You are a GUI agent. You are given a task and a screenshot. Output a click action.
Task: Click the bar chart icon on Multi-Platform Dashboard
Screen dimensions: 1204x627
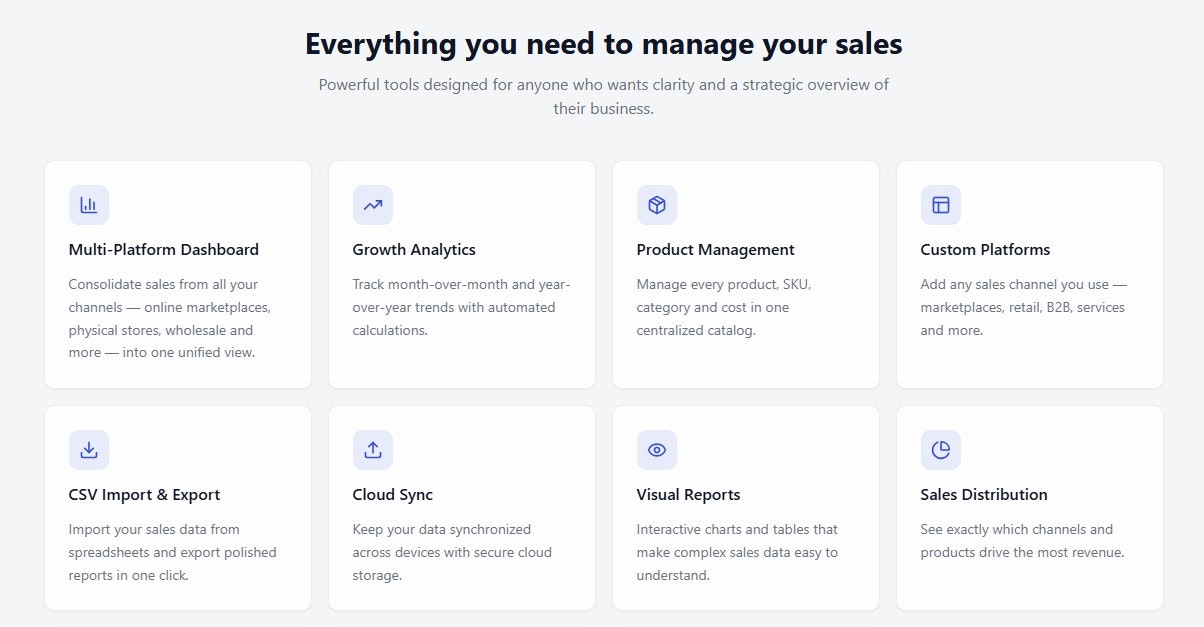click(88, 204)
